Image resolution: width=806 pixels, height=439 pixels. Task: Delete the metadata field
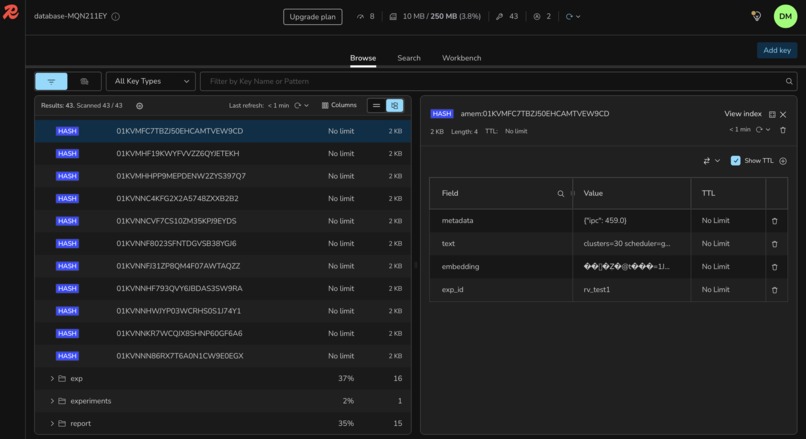pyautogui.click(x=775, y=221)
